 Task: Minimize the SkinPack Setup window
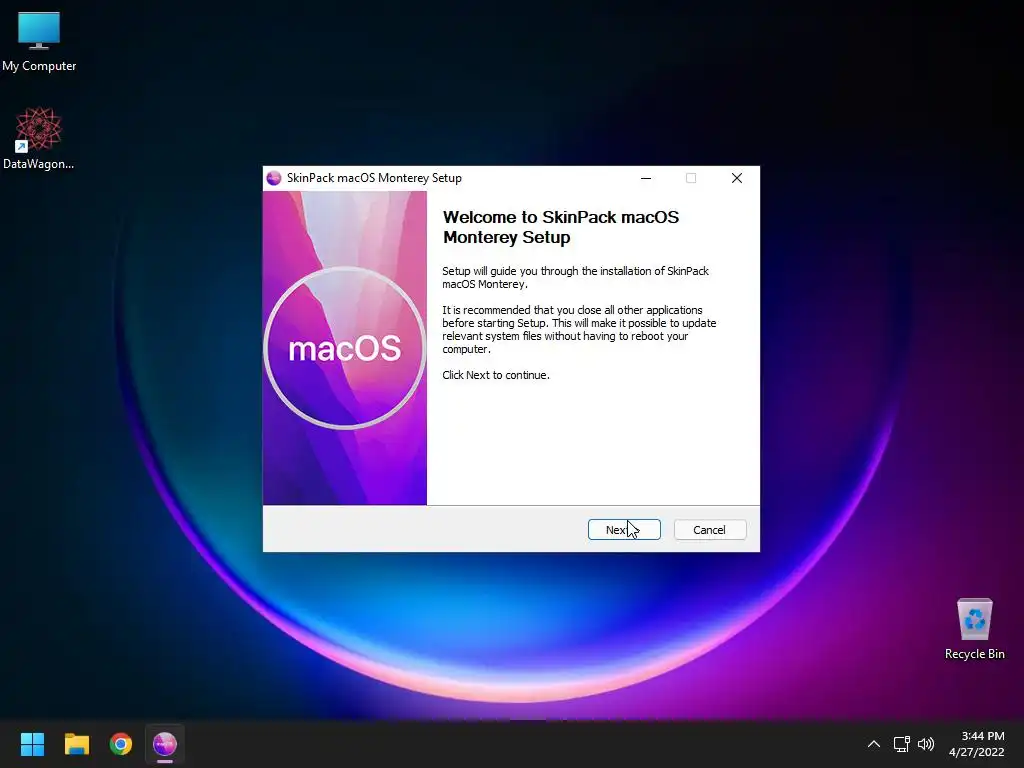[x=646, y=178]
